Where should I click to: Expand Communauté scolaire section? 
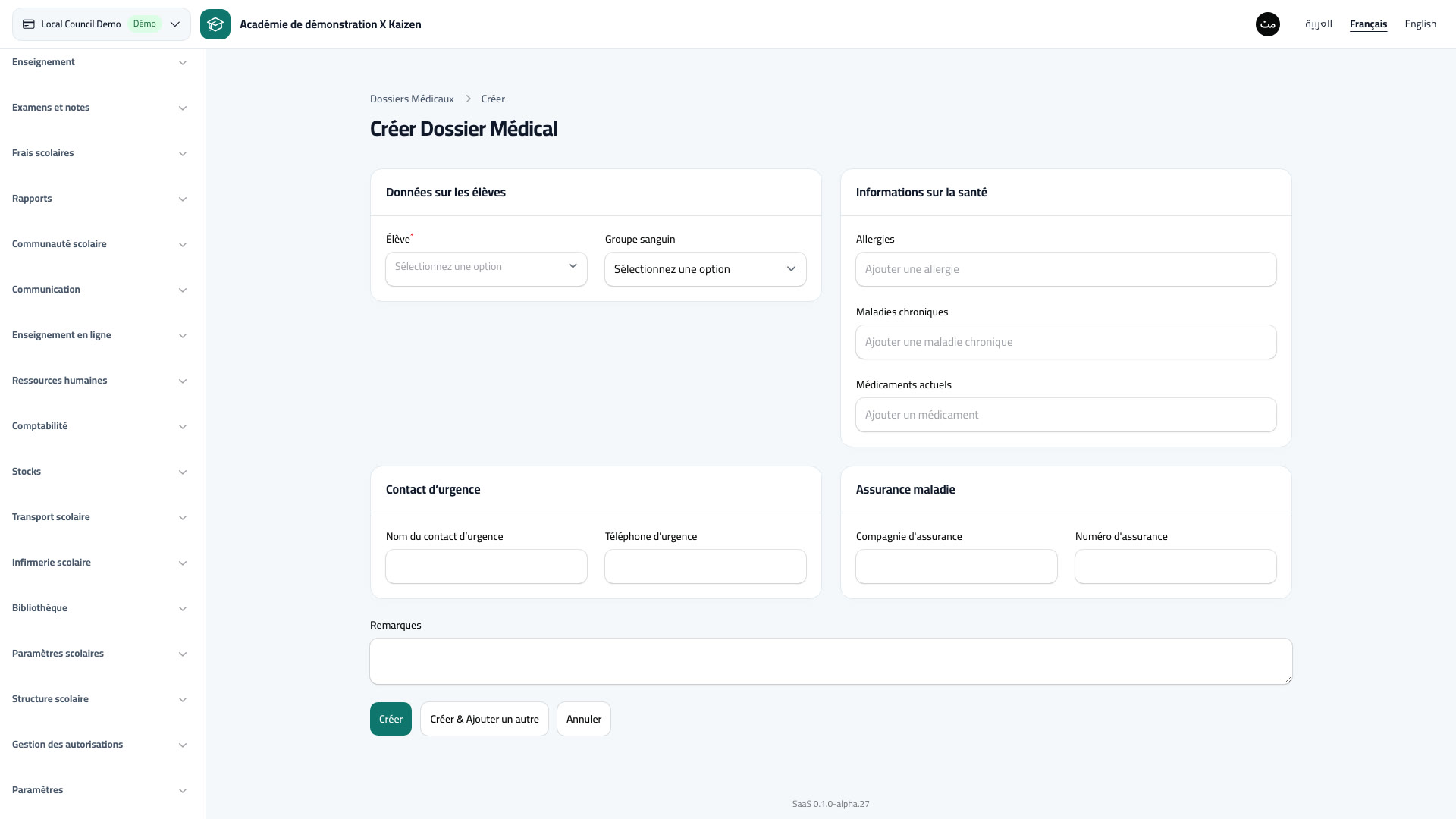click(x=99, y=244)
